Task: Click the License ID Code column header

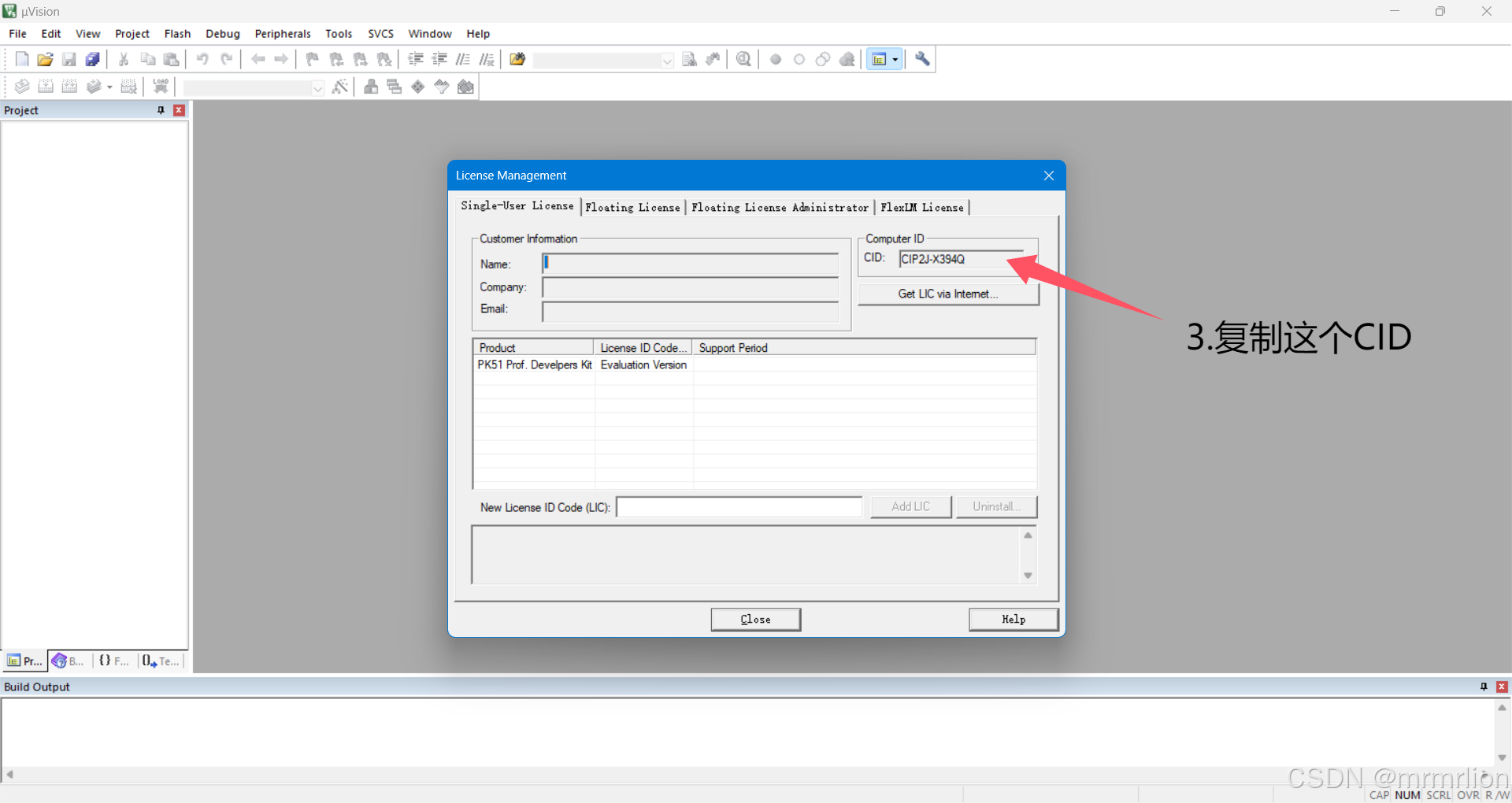Action: click(643, 348)
